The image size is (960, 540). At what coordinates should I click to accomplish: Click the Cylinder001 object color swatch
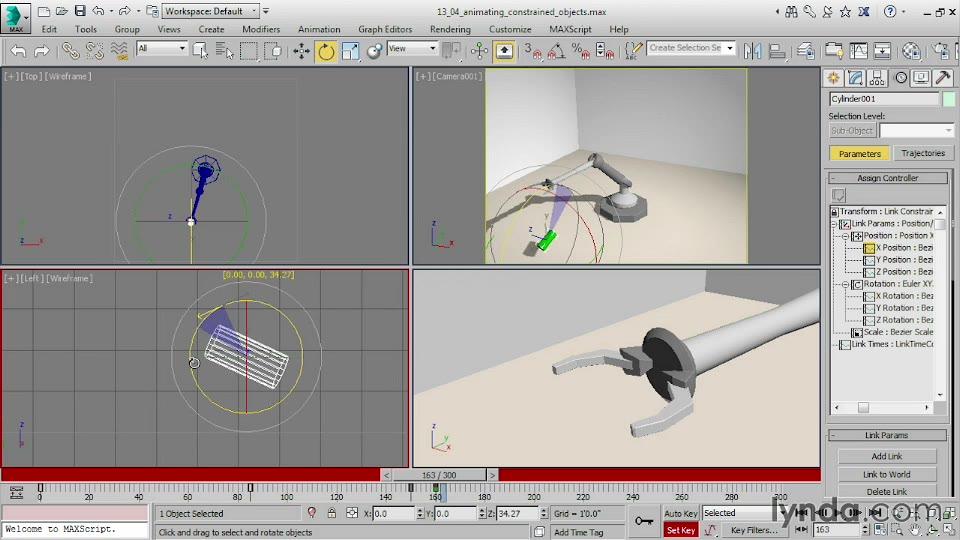point(948,99)
